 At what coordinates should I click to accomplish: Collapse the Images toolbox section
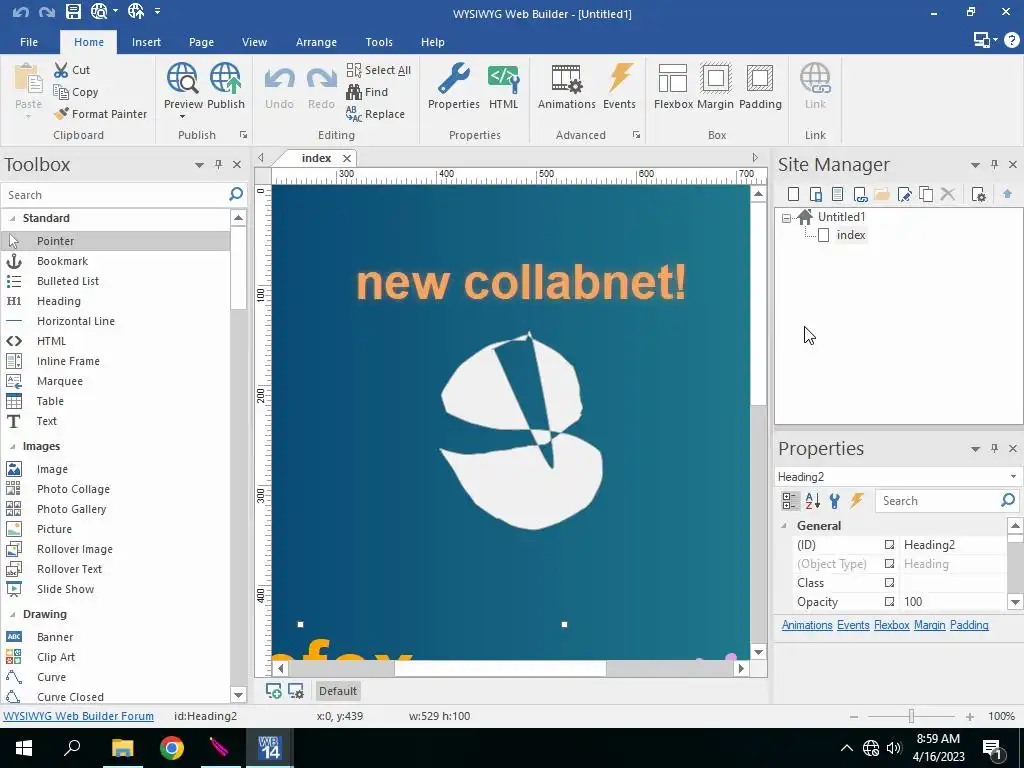pyautogui.click(x=12, y=446)
